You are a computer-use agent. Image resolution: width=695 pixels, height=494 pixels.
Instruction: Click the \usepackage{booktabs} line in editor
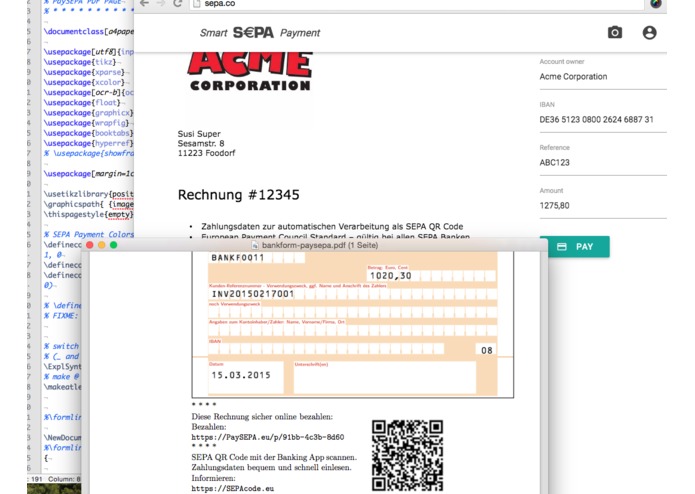click(89, 133)
